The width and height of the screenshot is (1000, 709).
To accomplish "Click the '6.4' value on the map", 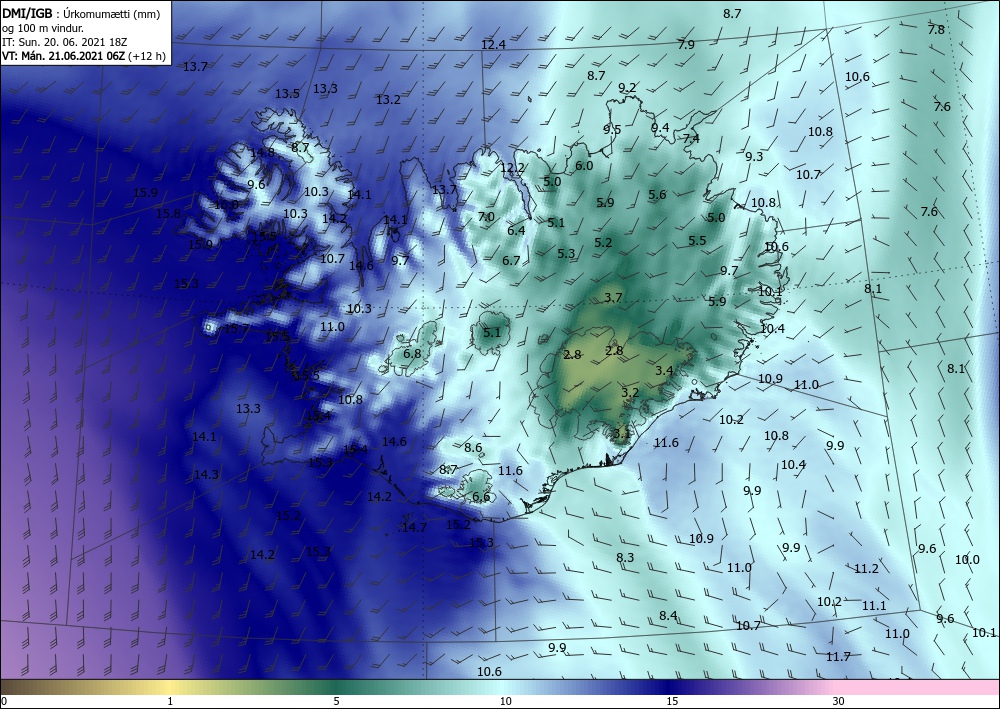I will pos(516,230).
